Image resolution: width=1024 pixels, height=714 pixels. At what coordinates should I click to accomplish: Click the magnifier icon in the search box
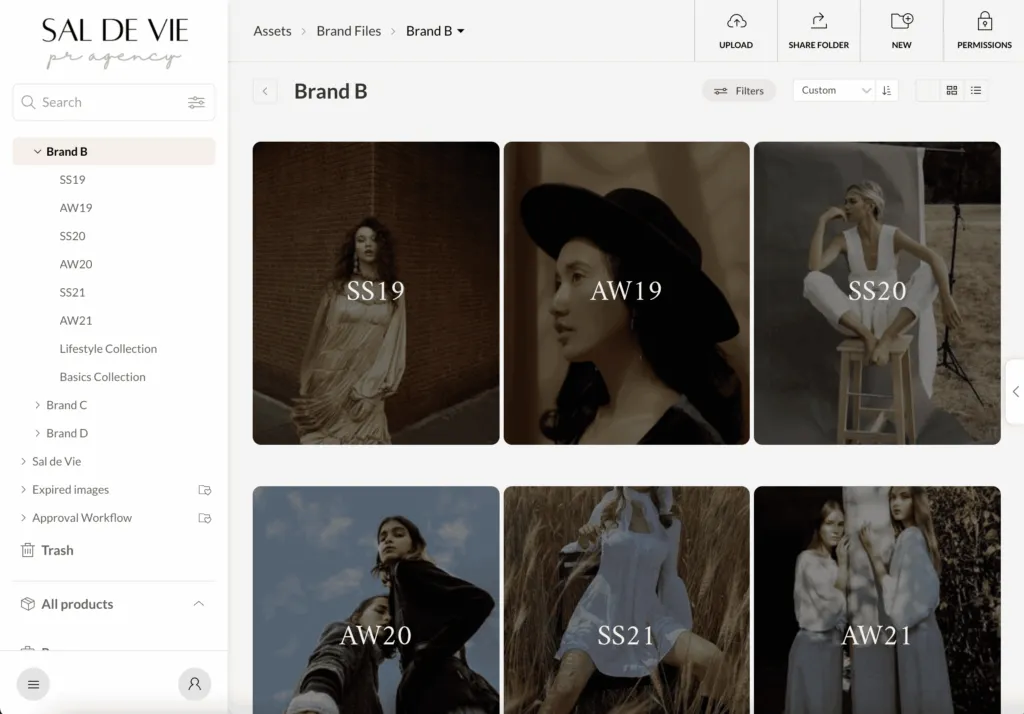pos(28,103)
